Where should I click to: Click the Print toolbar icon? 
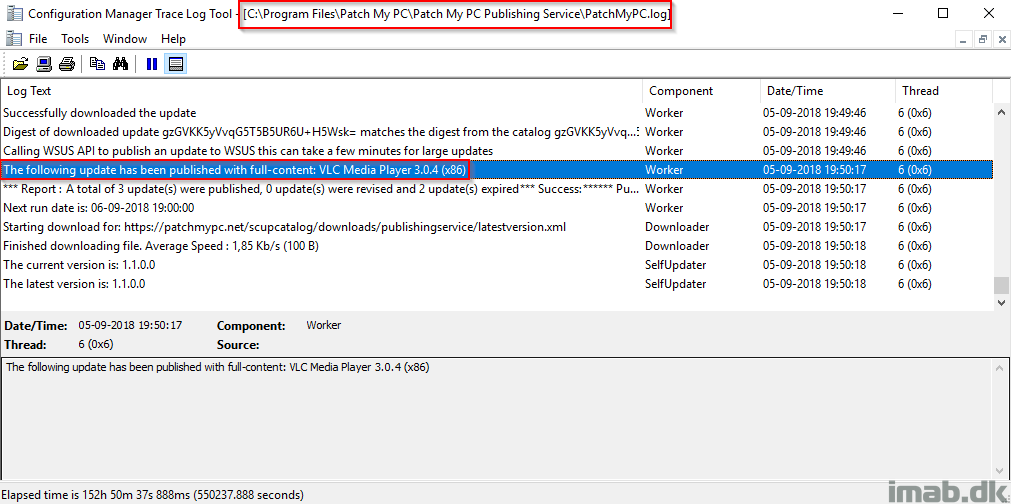(67, 64)
